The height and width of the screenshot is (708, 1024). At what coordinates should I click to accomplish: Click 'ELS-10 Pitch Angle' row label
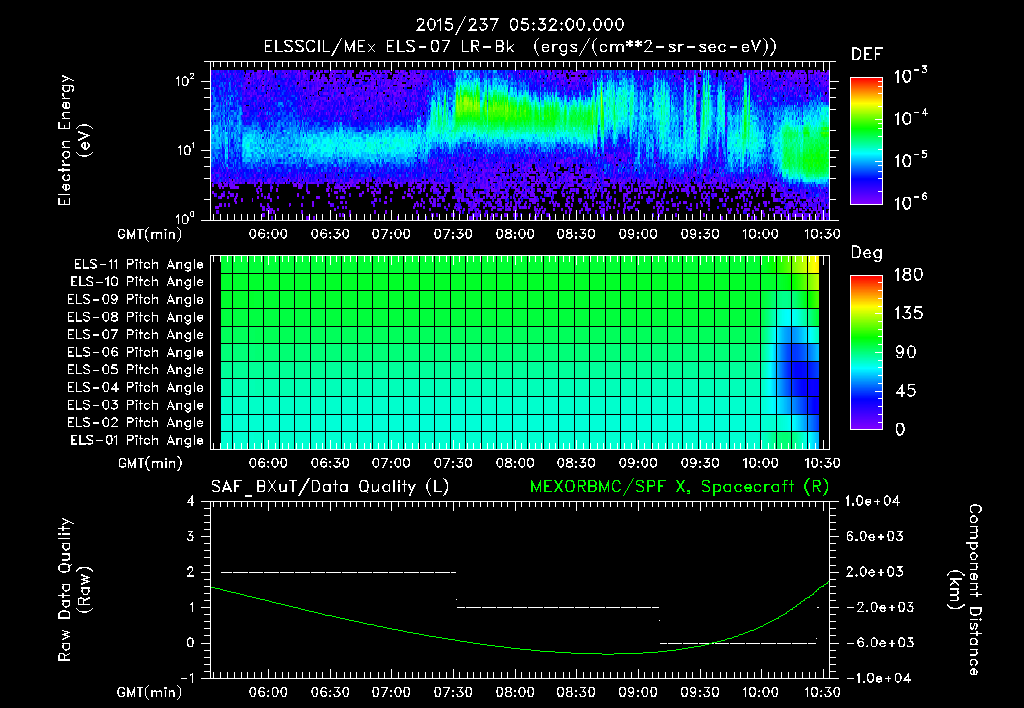(x=137, y=282)
